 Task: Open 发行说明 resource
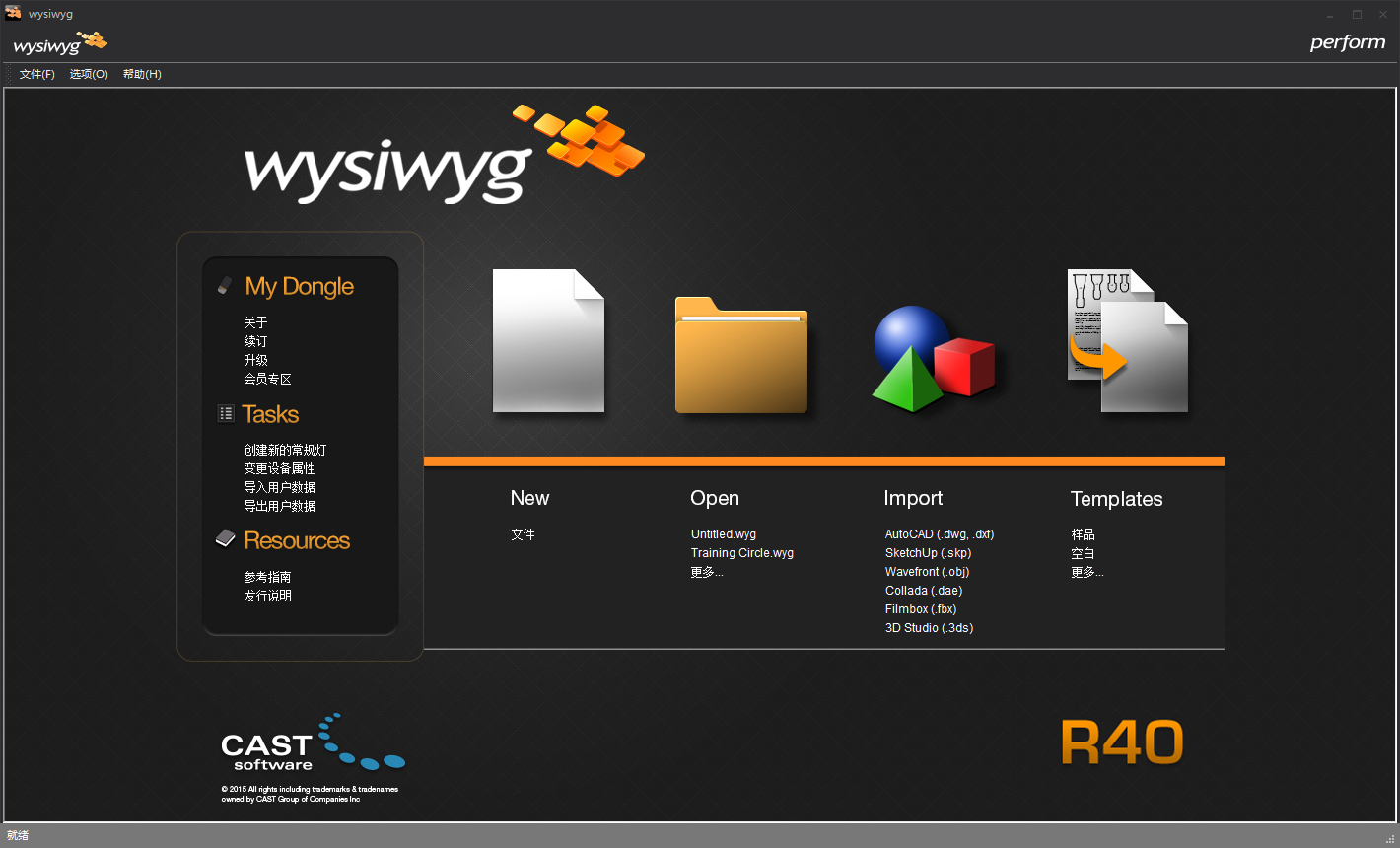click(268, 596)
